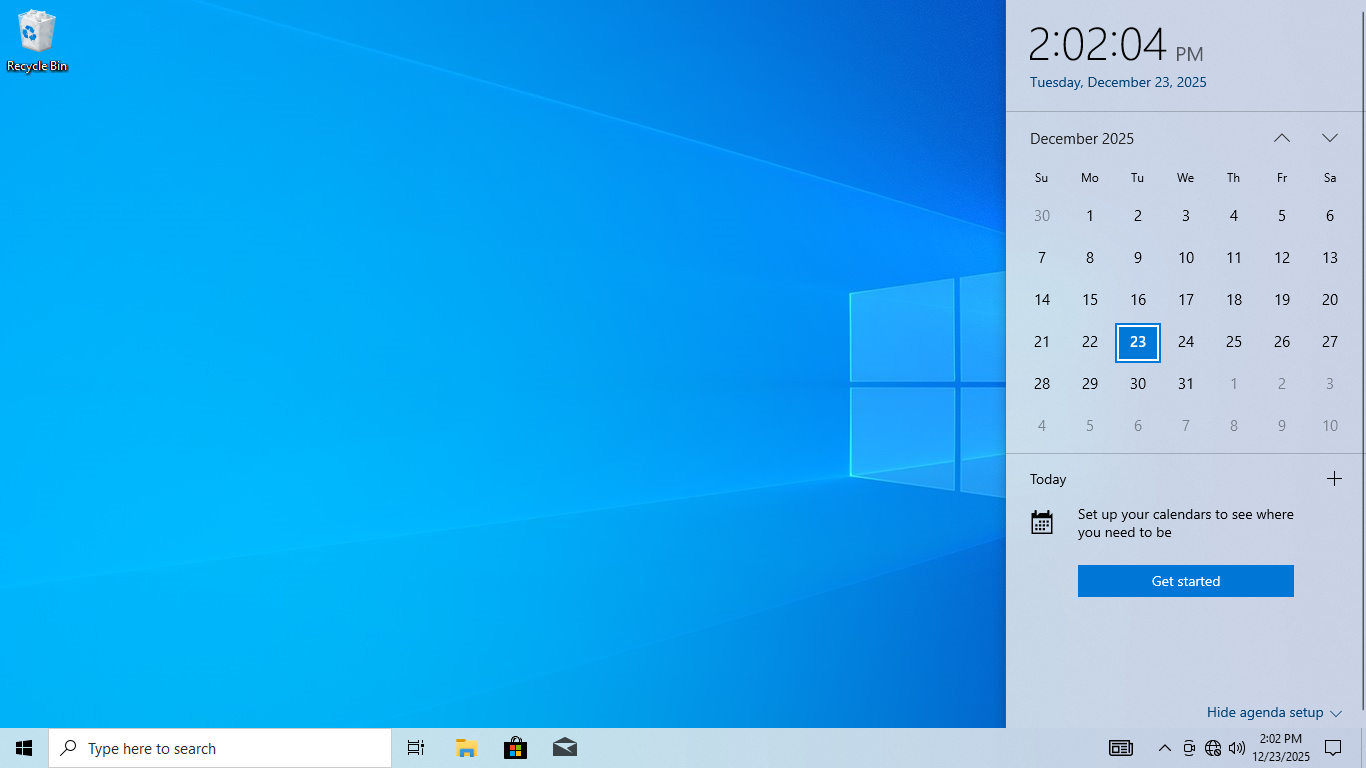Open the volume speaker icon
Image resolution: width=1366 pixels, height=768 pixels.
[1237, 748]
